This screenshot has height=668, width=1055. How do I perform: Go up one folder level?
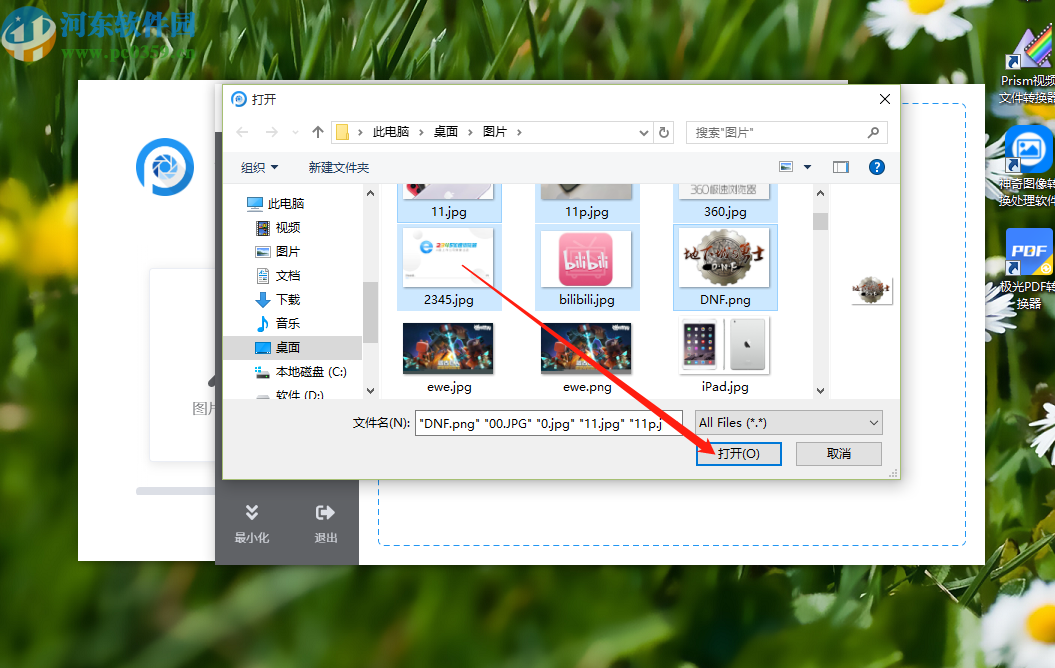point(318,133)
